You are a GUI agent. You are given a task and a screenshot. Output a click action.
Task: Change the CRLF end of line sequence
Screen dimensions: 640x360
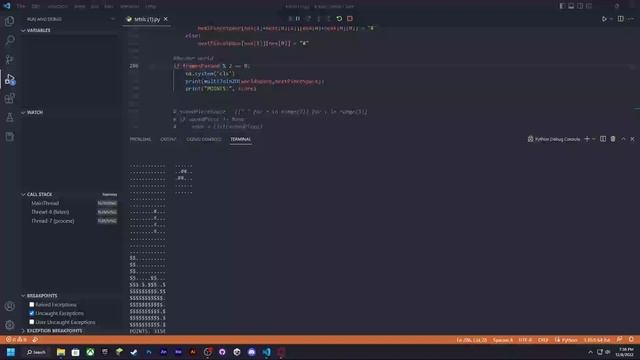543,340
